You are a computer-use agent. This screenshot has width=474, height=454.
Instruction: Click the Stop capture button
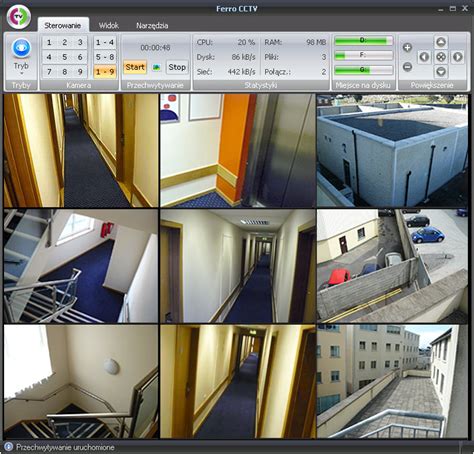177,67
